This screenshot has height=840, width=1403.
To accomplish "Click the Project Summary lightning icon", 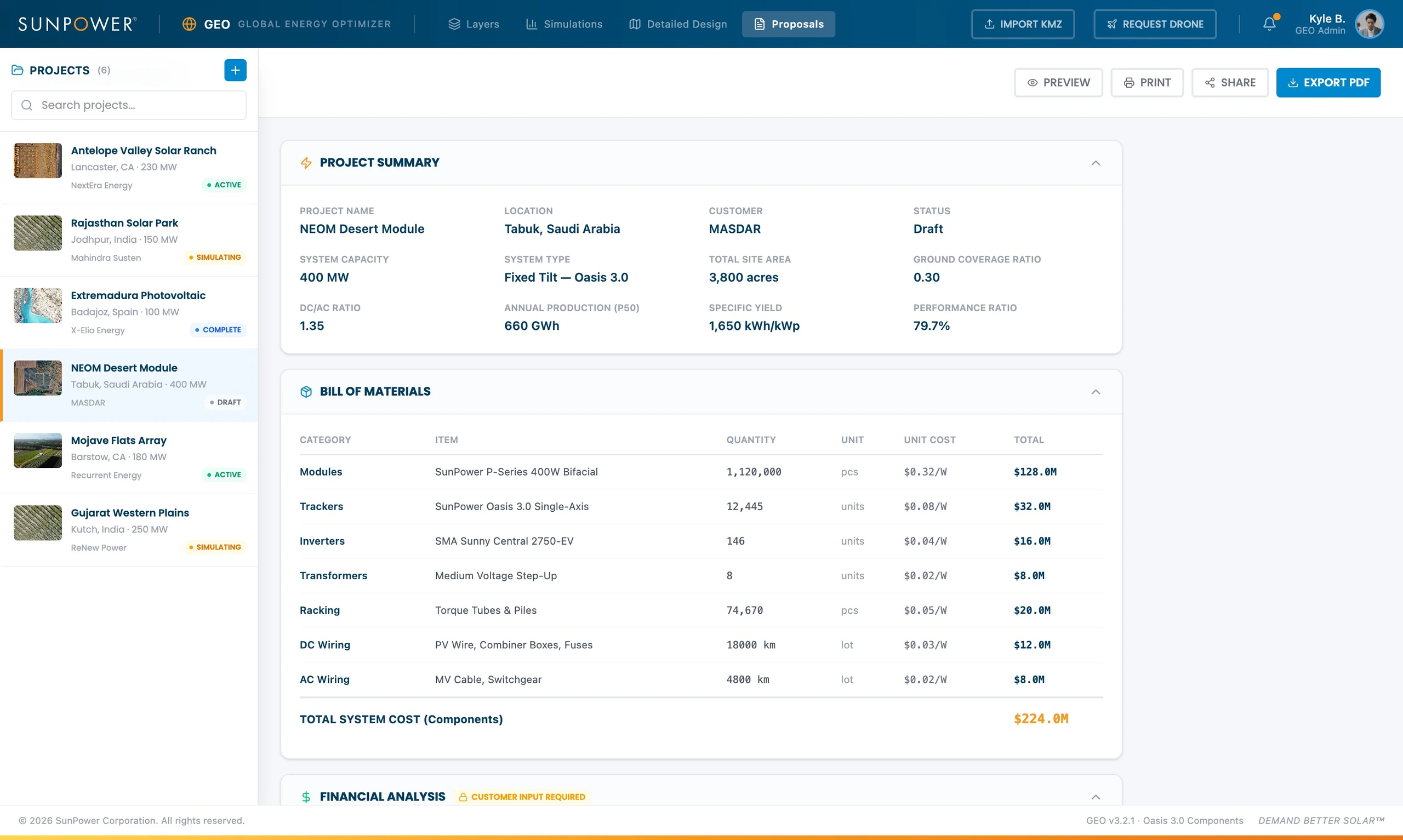I will point(306,163).
